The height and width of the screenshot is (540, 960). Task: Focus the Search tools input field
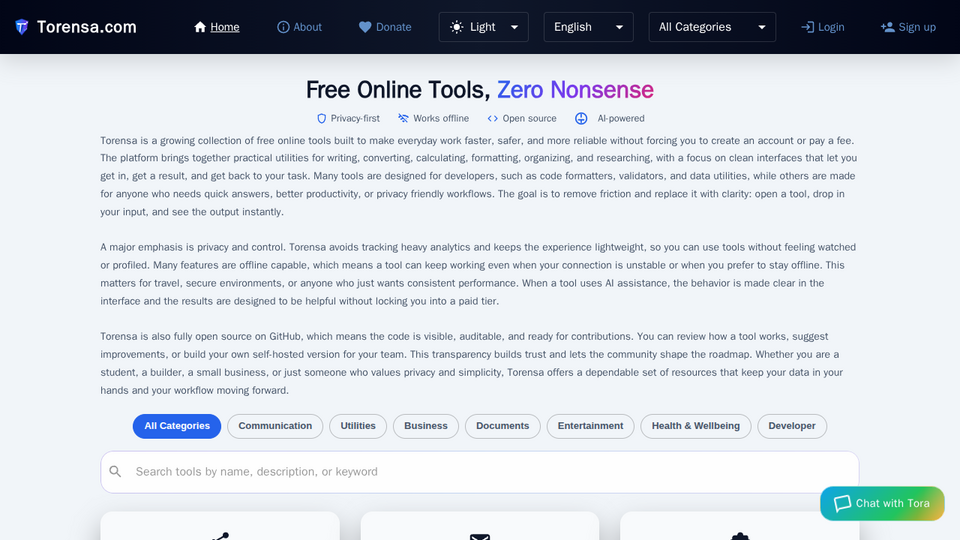pyautogui.click(x=479, y=472)
